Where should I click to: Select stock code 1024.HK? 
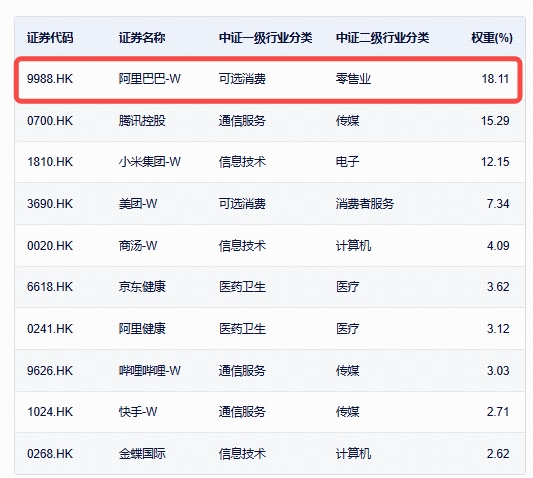[50, 412]
